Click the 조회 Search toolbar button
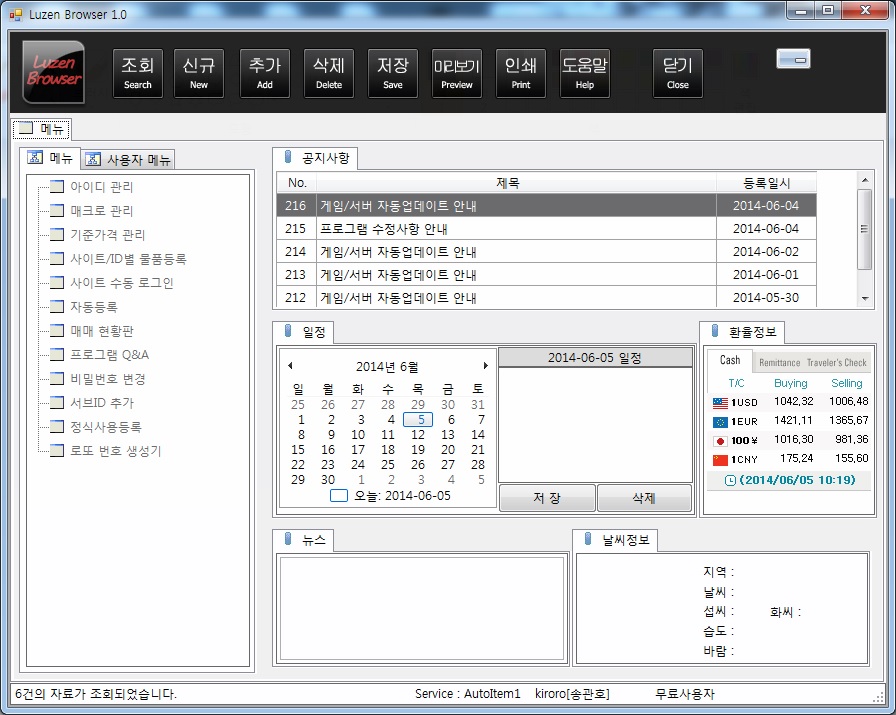 coord(138,73)
